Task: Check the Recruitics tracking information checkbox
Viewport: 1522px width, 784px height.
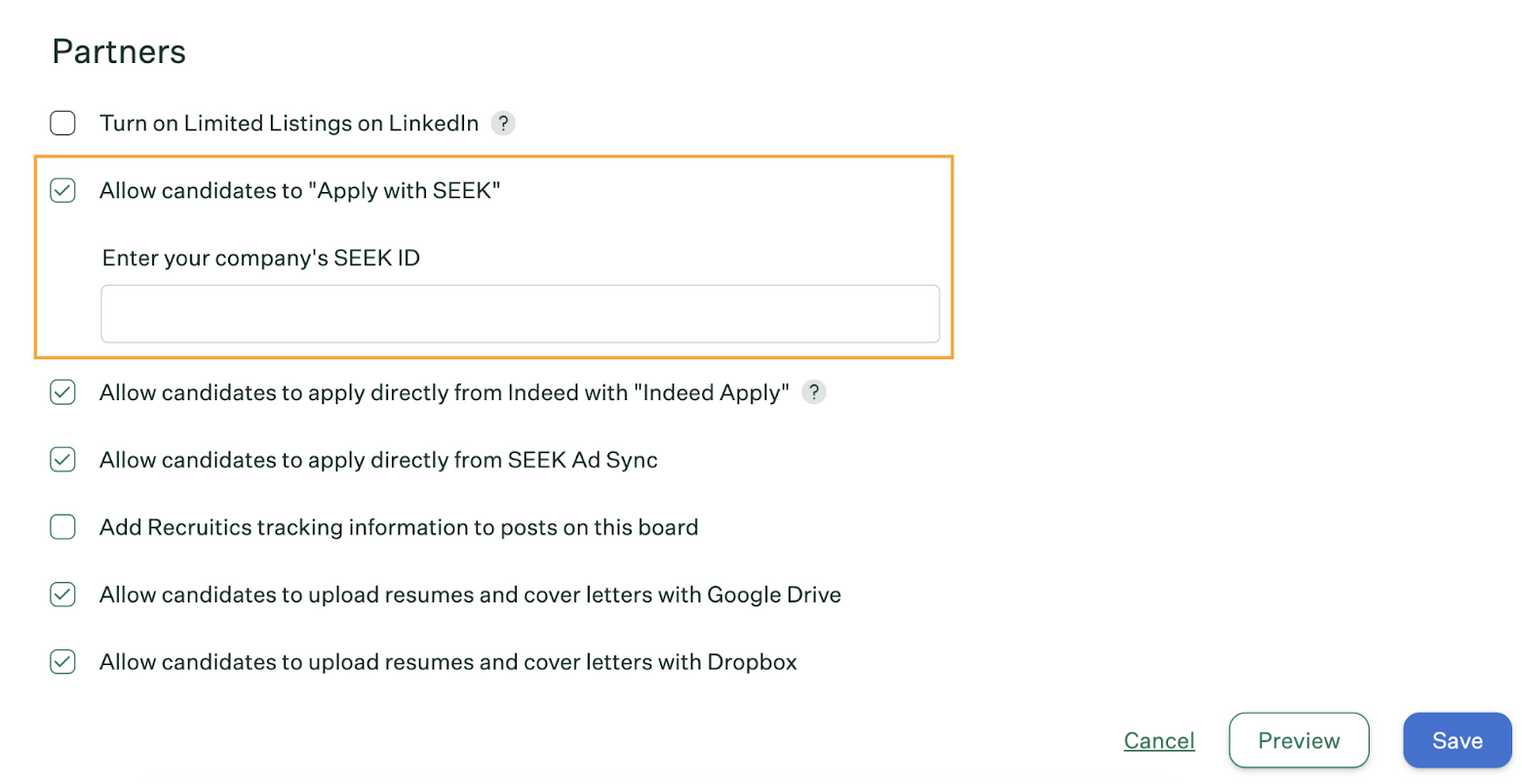Action: [x=63, y=527]
